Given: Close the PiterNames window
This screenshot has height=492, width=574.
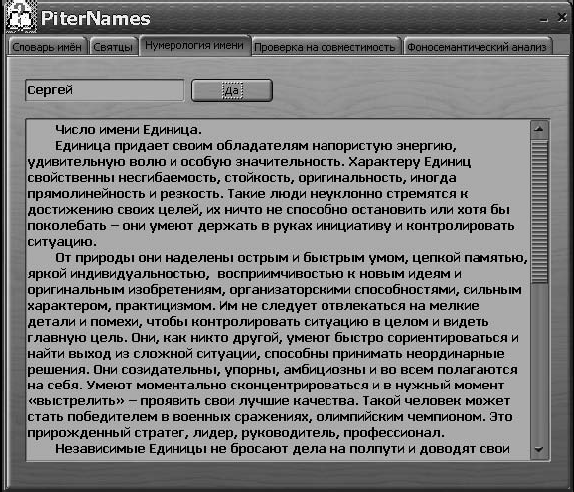Looking at the screenshot, I should coord(562,18).
